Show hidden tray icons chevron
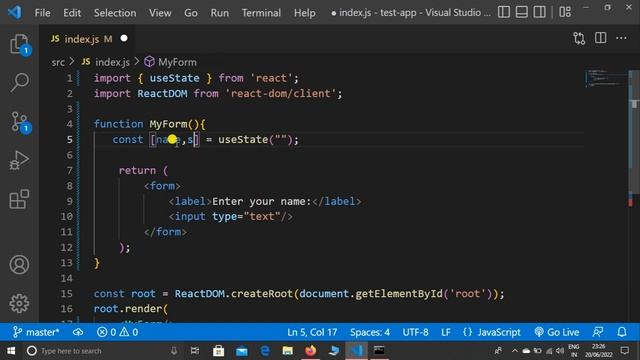This screenshot has width=640, height=360. point(514,351)
